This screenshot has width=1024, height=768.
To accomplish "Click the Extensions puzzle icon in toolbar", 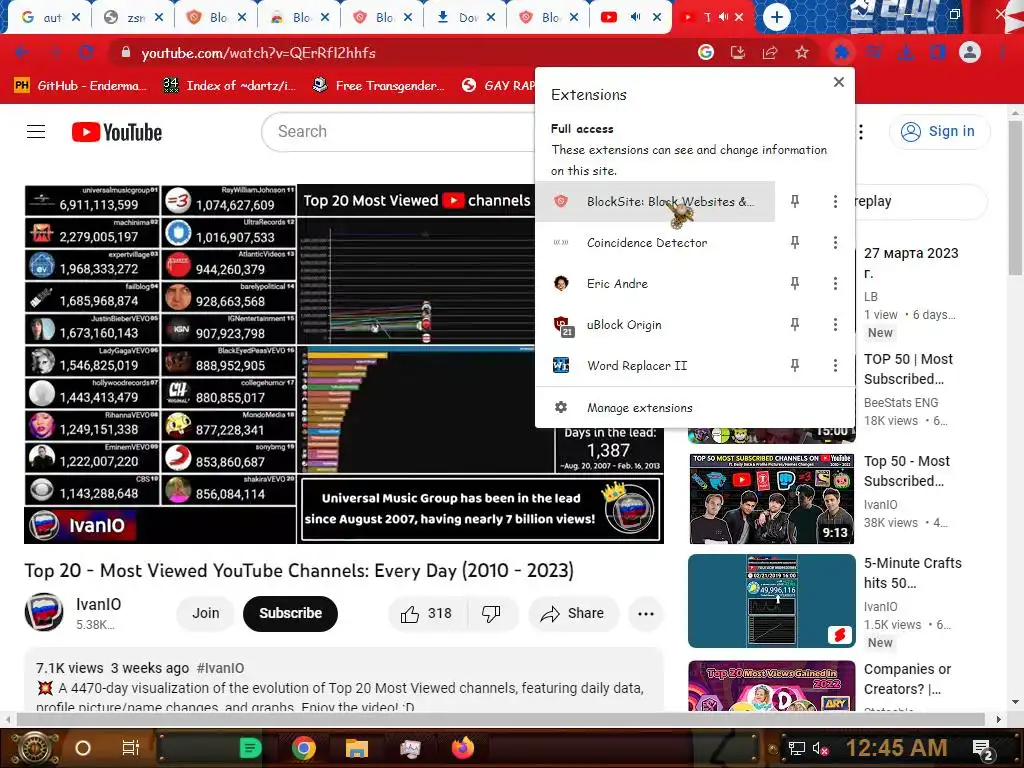I will tap(841, 52).
